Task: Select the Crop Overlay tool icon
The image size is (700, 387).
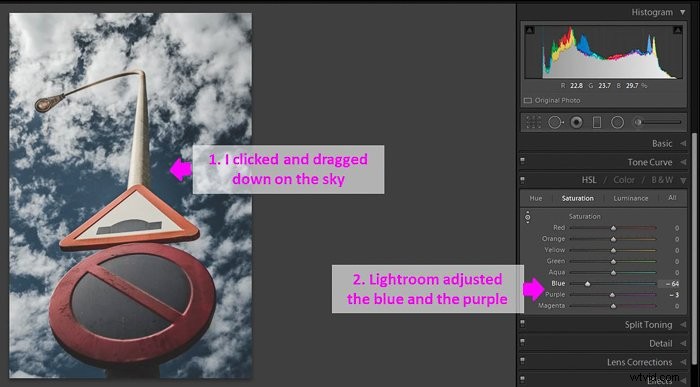Action: pyautogui.click(x=533, y=122)
